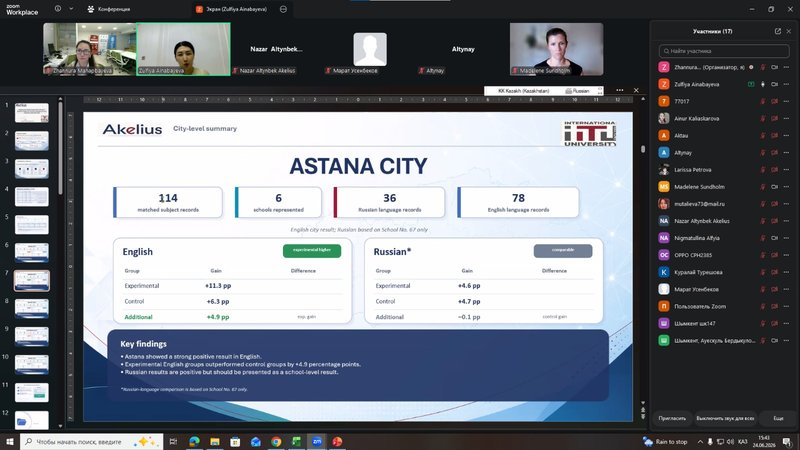Toggle video for Zulfiya Ainabayeva in list
800x450 pixels.
point(774,84)
